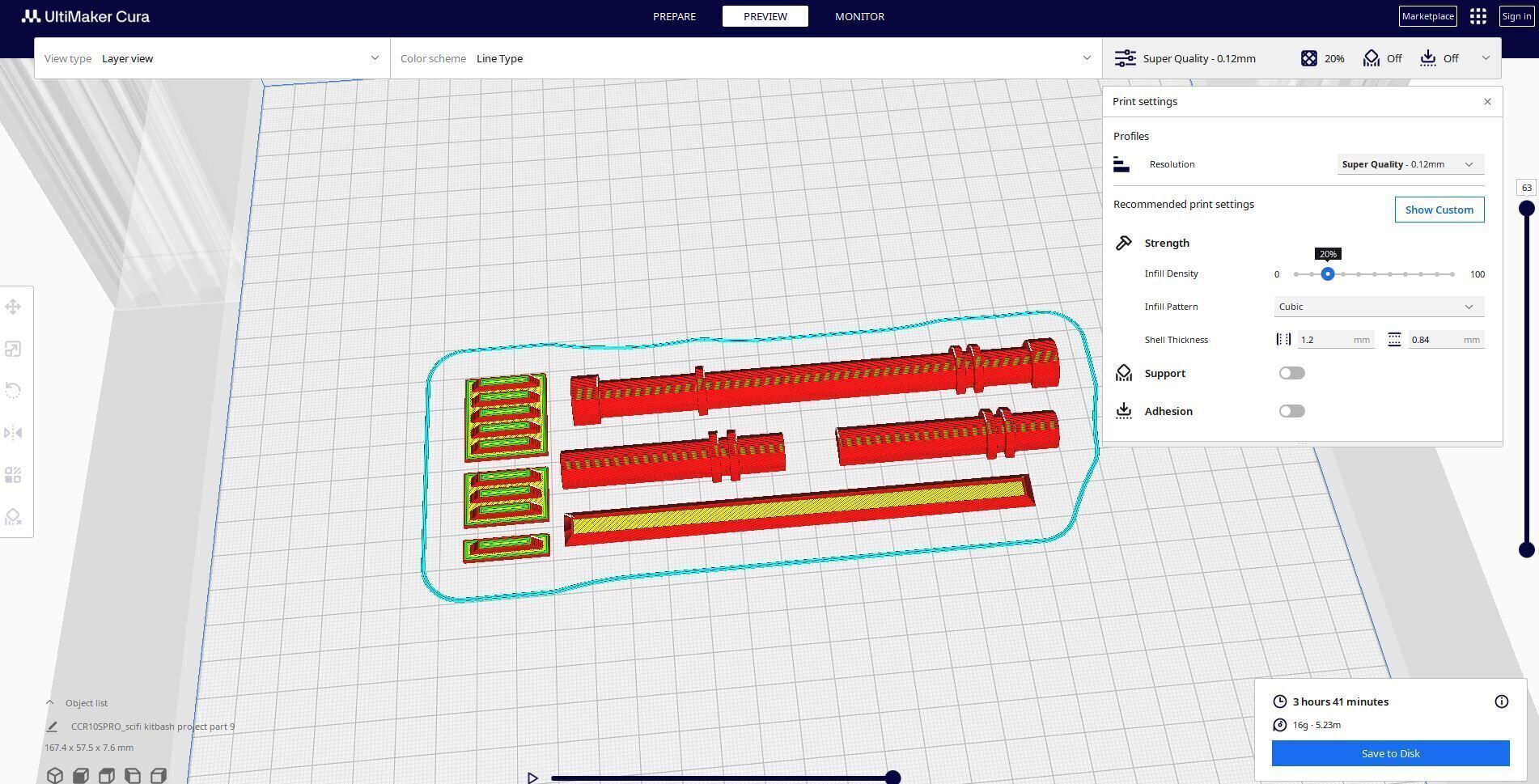Viewport: 1539px width, 784px height.
Task: Open the Per Model Settings tool
Action: pos(13,475)
